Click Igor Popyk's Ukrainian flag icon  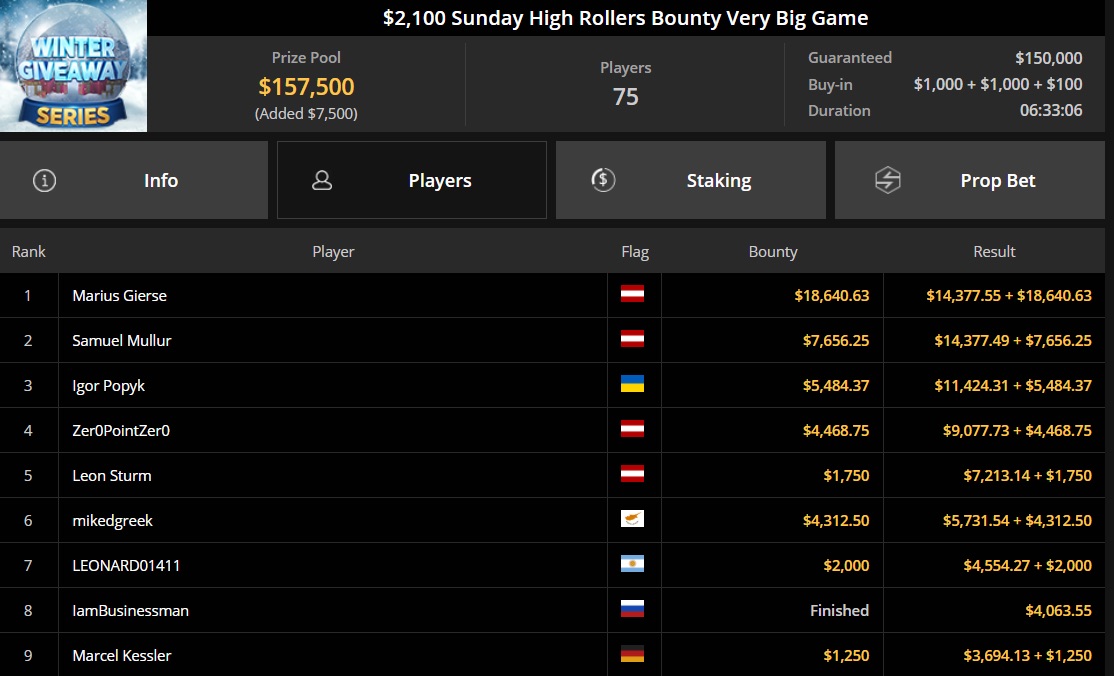point(632,384)
